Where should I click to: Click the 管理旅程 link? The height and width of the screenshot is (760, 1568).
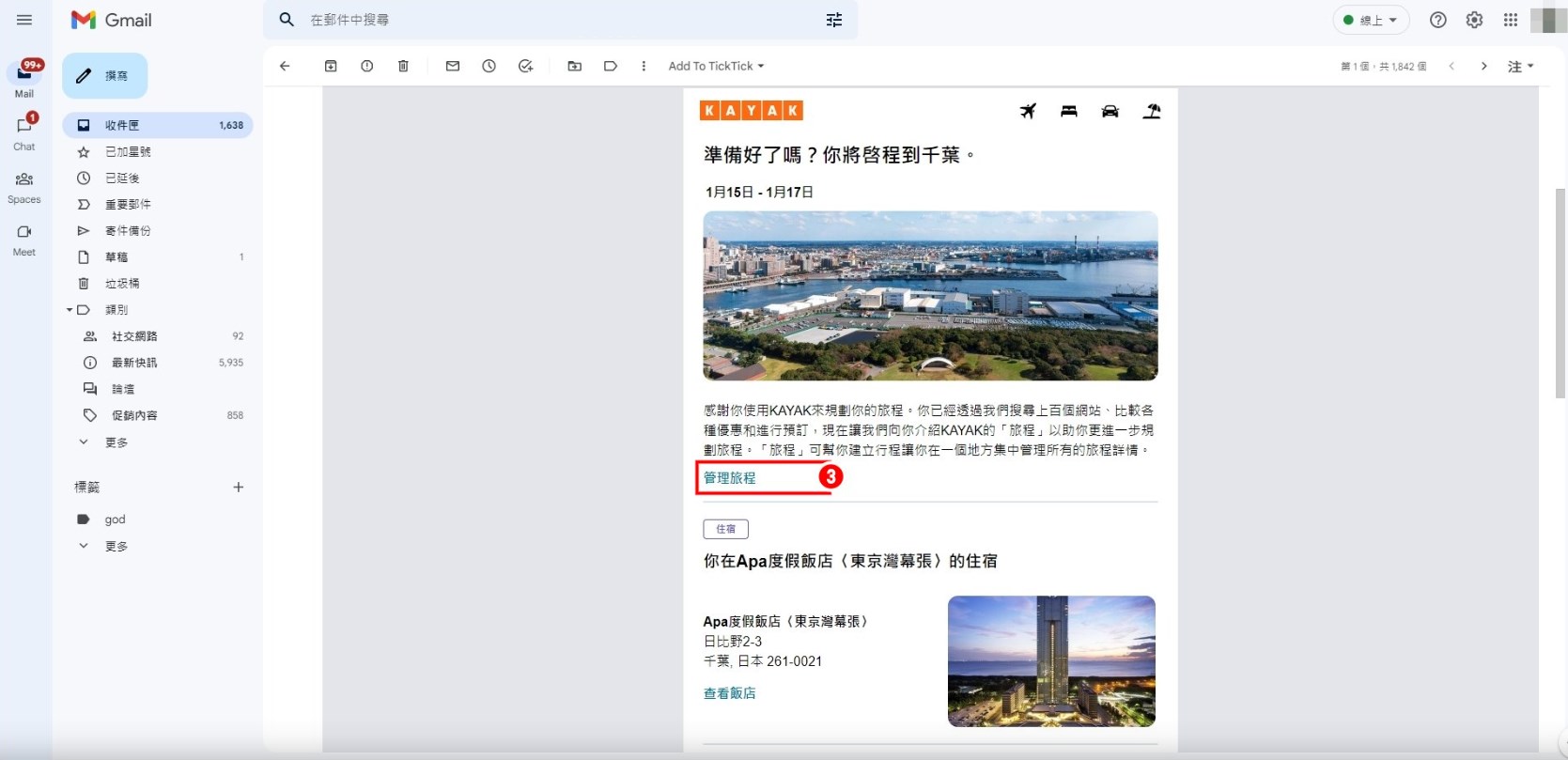tap(730, 478)
